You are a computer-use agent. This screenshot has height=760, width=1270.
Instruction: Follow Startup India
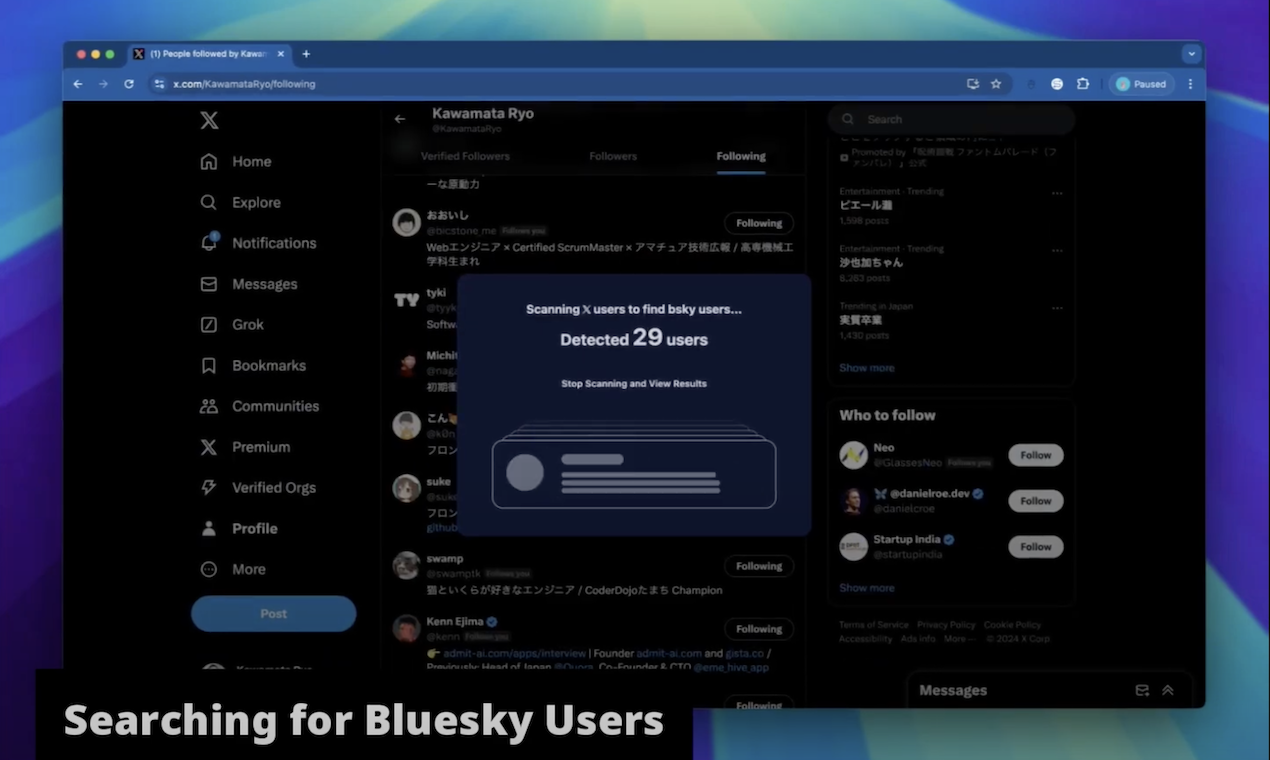click(x=1036, y=547)
